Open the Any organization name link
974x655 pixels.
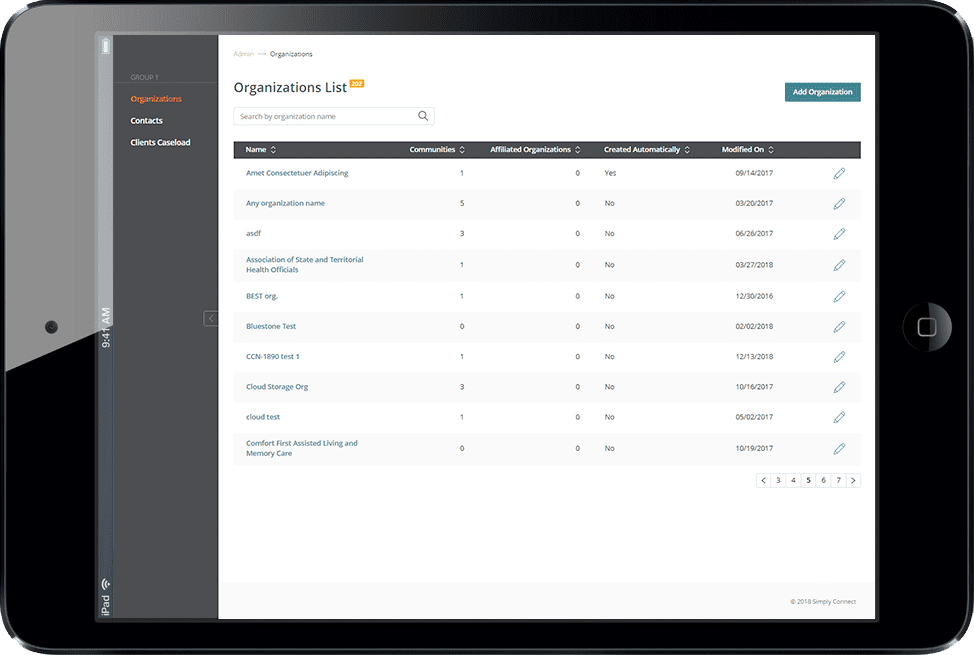[285, 203]
